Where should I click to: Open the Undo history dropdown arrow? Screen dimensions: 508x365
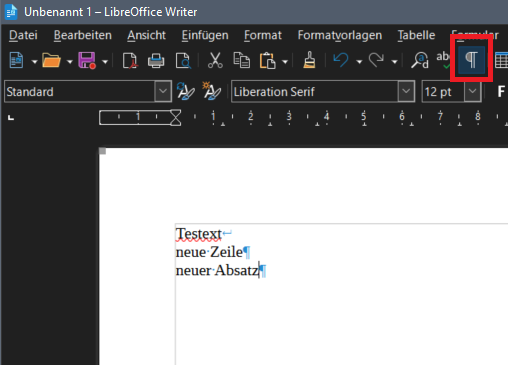point(359,62)
